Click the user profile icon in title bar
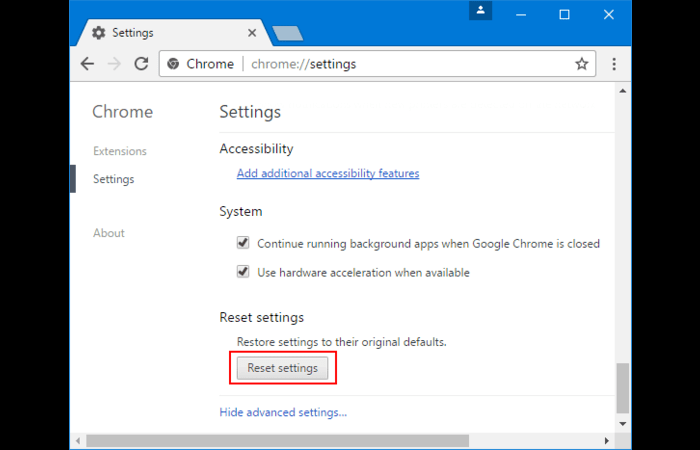Screen dimensions: 700x450 pyautogui.click(x=480, y=10)
